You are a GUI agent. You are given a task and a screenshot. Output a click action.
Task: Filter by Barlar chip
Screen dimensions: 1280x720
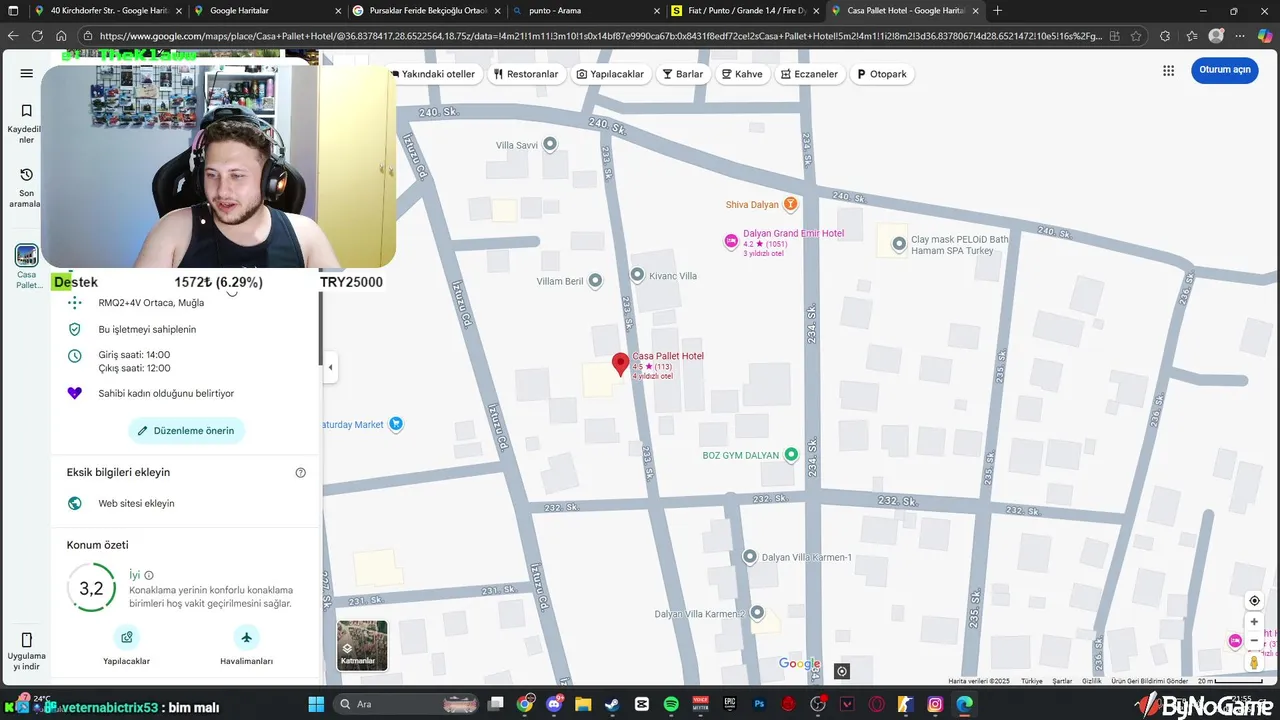(x=683, y=74)
